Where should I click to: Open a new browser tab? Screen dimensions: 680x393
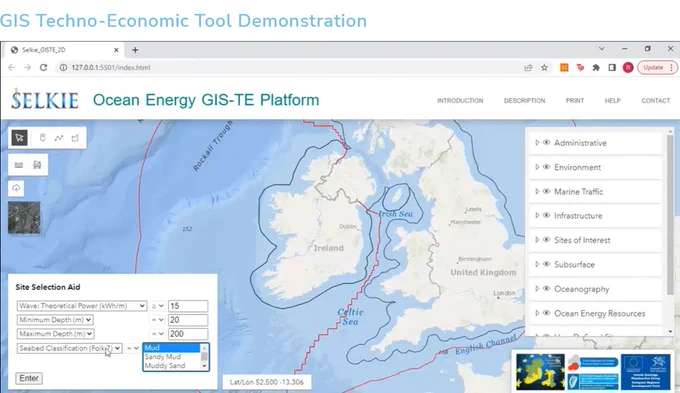[135, 50]
